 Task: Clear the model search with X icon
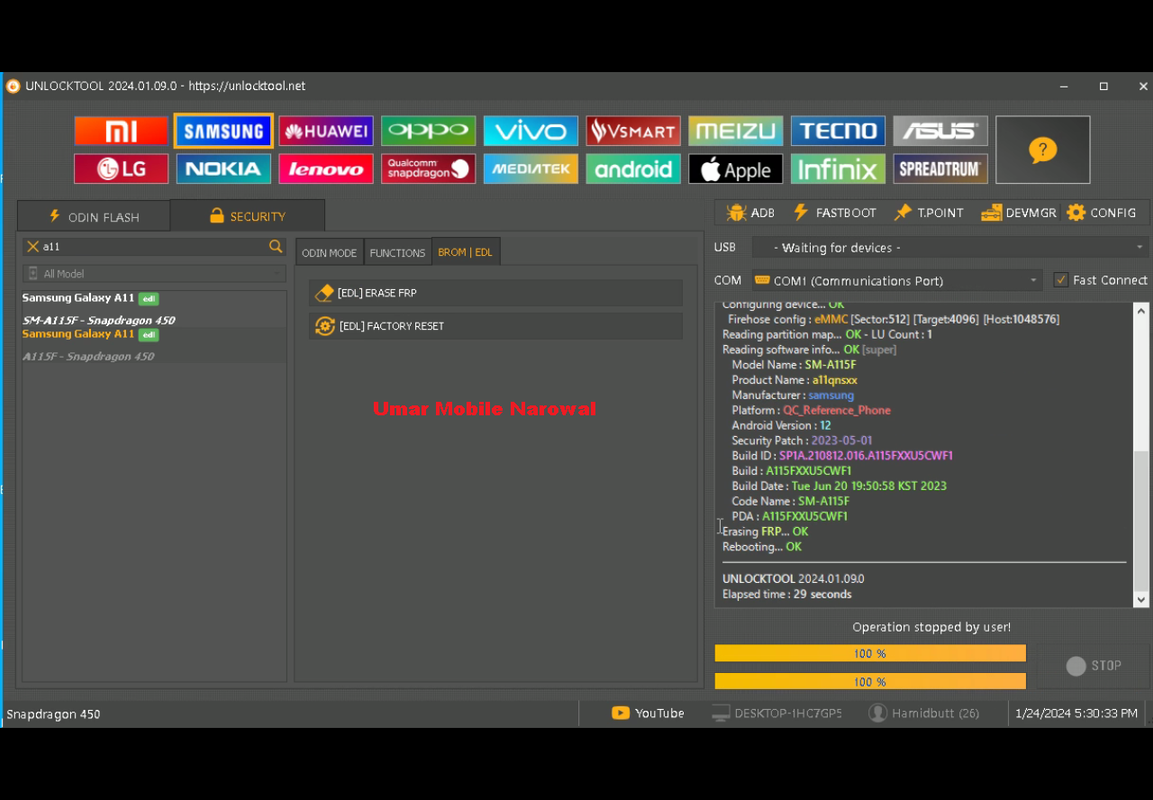[32, 246]
